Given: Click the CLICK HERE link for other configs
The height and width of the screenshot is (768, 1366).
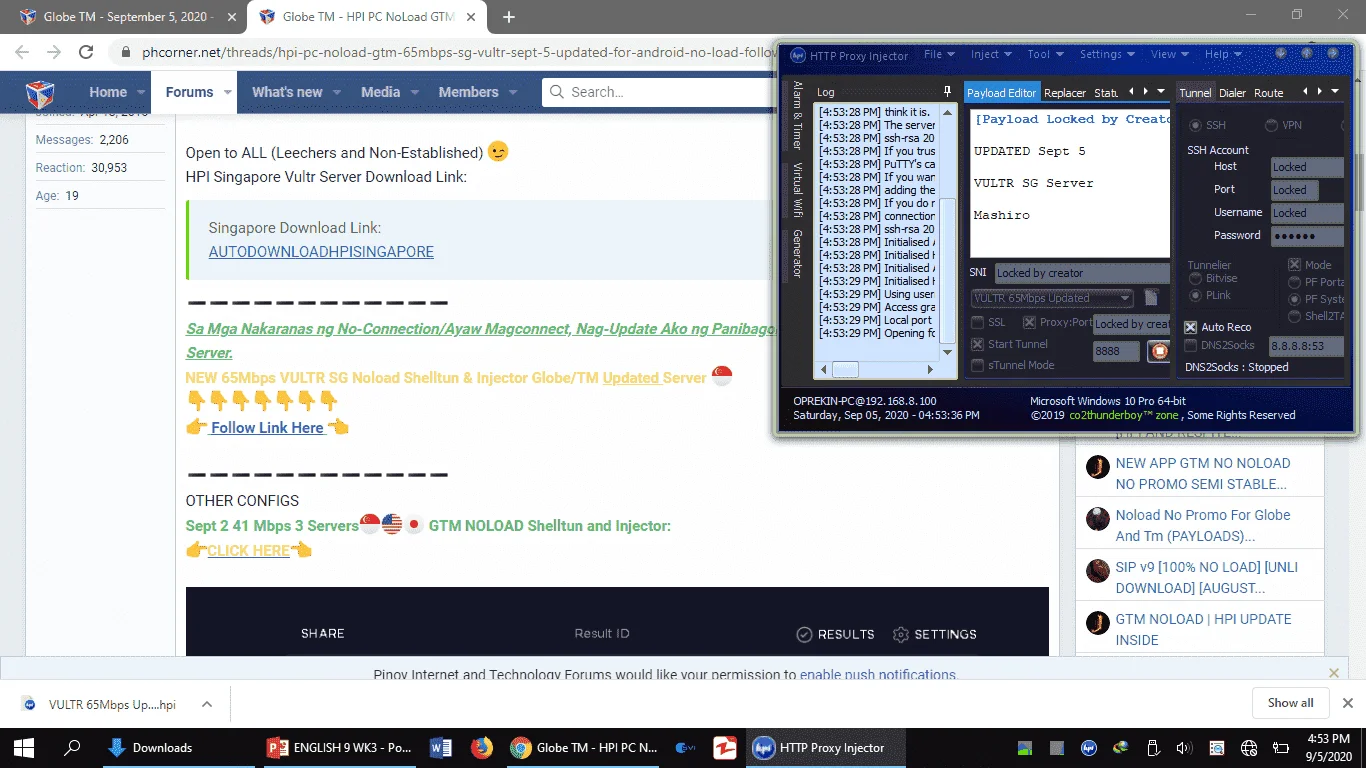Looking at the screenshot, I should coord(248,550).
